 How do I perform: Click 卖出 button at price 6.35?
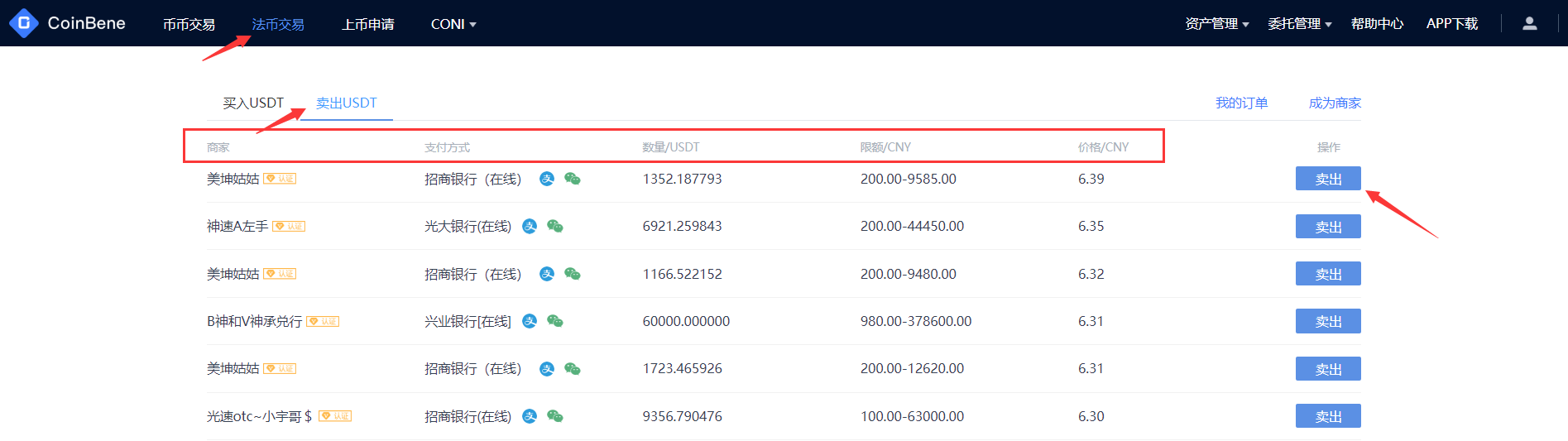coord(1328,227)
